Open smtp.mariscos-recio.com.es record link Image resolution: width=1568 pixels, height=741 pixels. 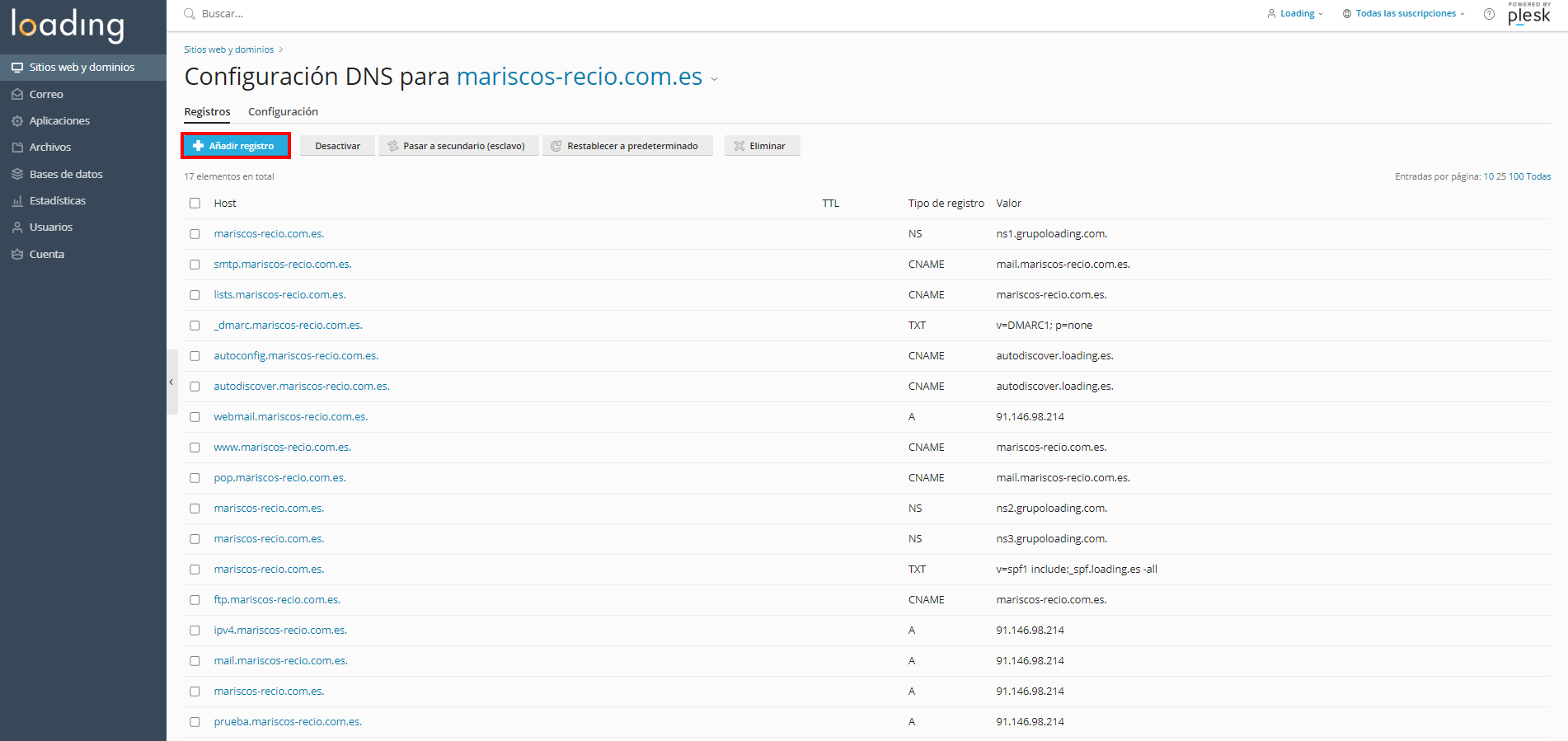283,265
